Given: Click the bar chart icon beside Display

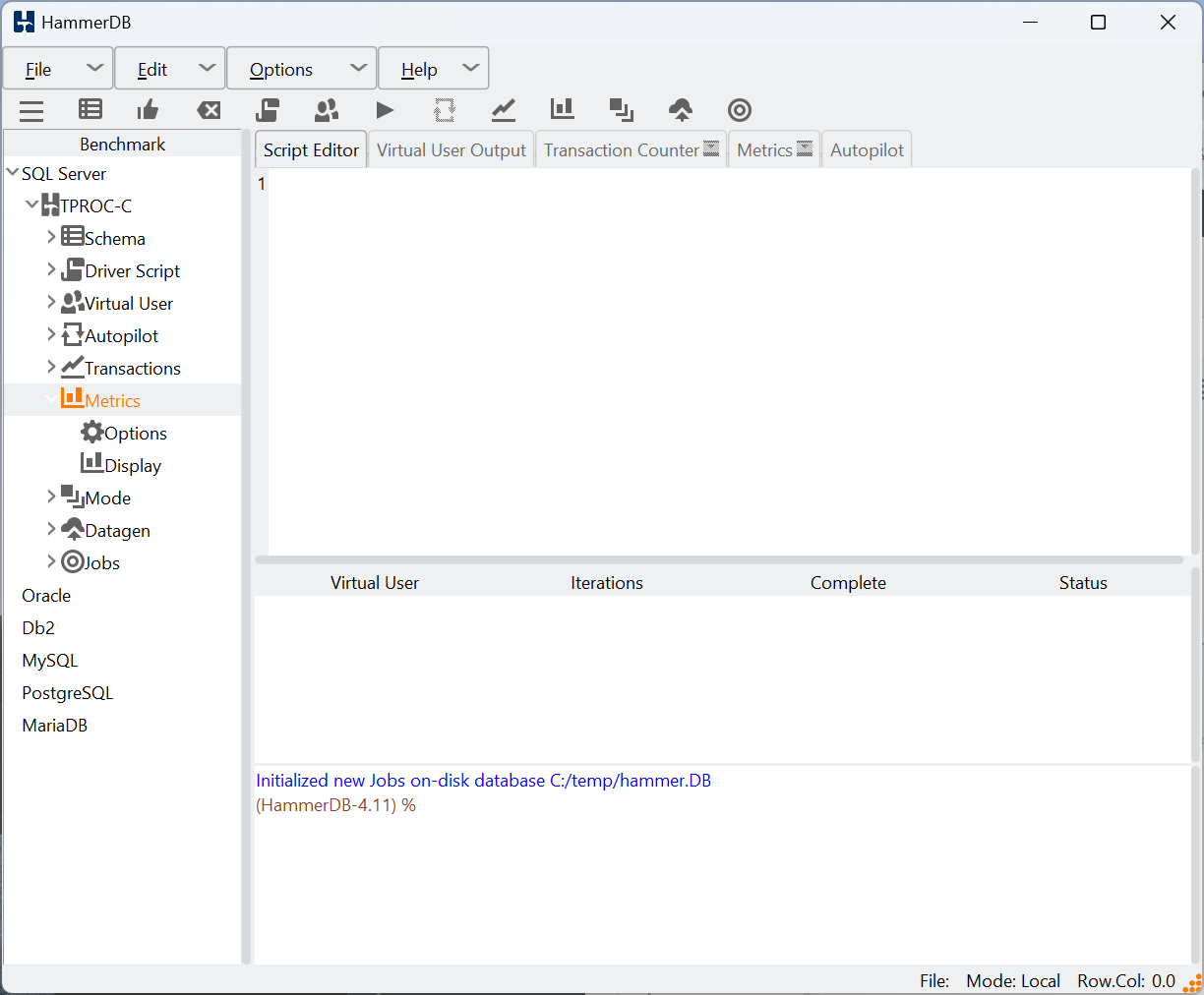Looking at the screenshot, I should tap(91, 463).
